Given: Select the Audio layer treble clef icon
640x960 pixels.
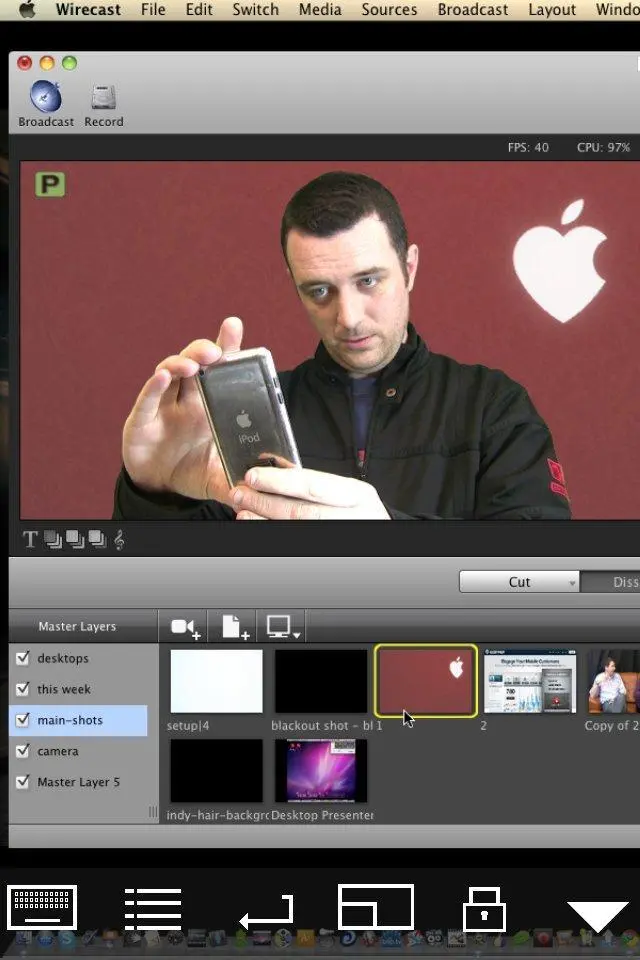Looking at the screenshot, I should pyautogui.click(x=119, y=539).
